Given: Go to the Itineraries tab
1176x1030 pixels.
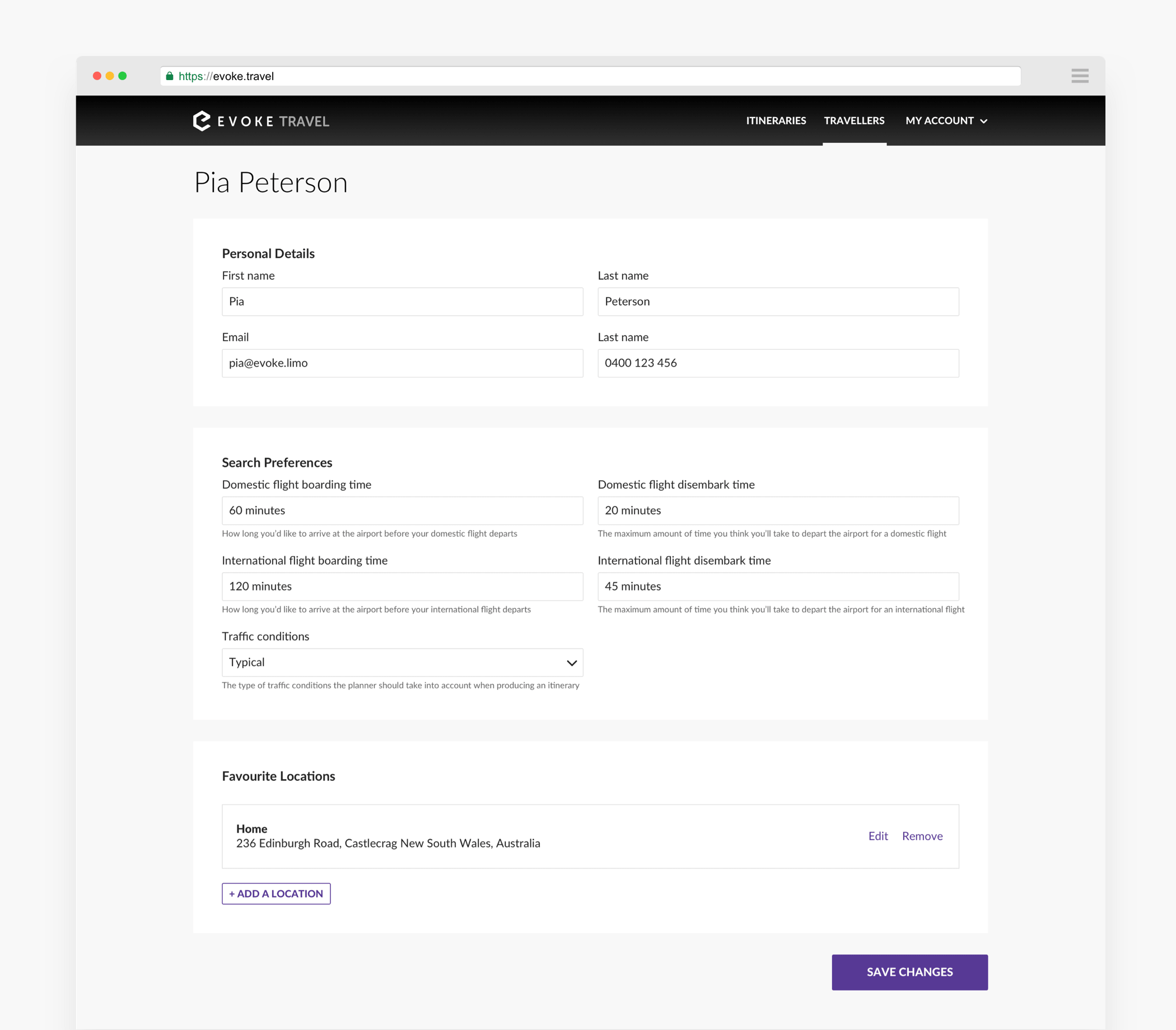Looking at the screenshot, I should pos(776,121).
